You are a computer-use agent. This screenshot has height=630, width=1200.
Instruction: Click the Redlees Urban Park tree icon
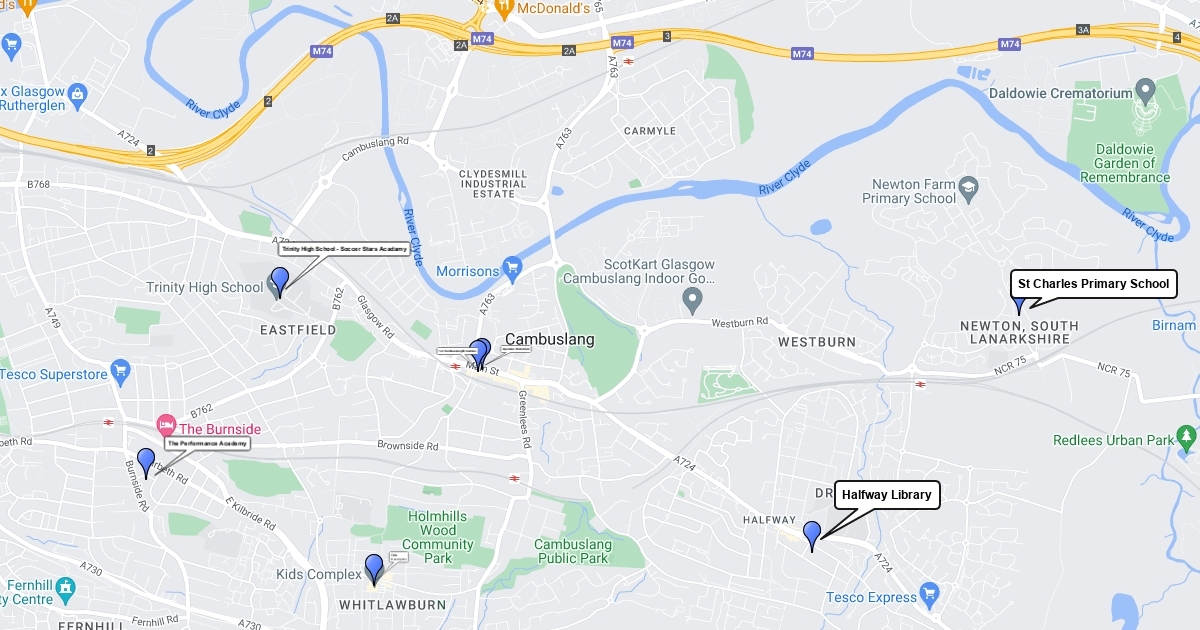[1187, 437]
